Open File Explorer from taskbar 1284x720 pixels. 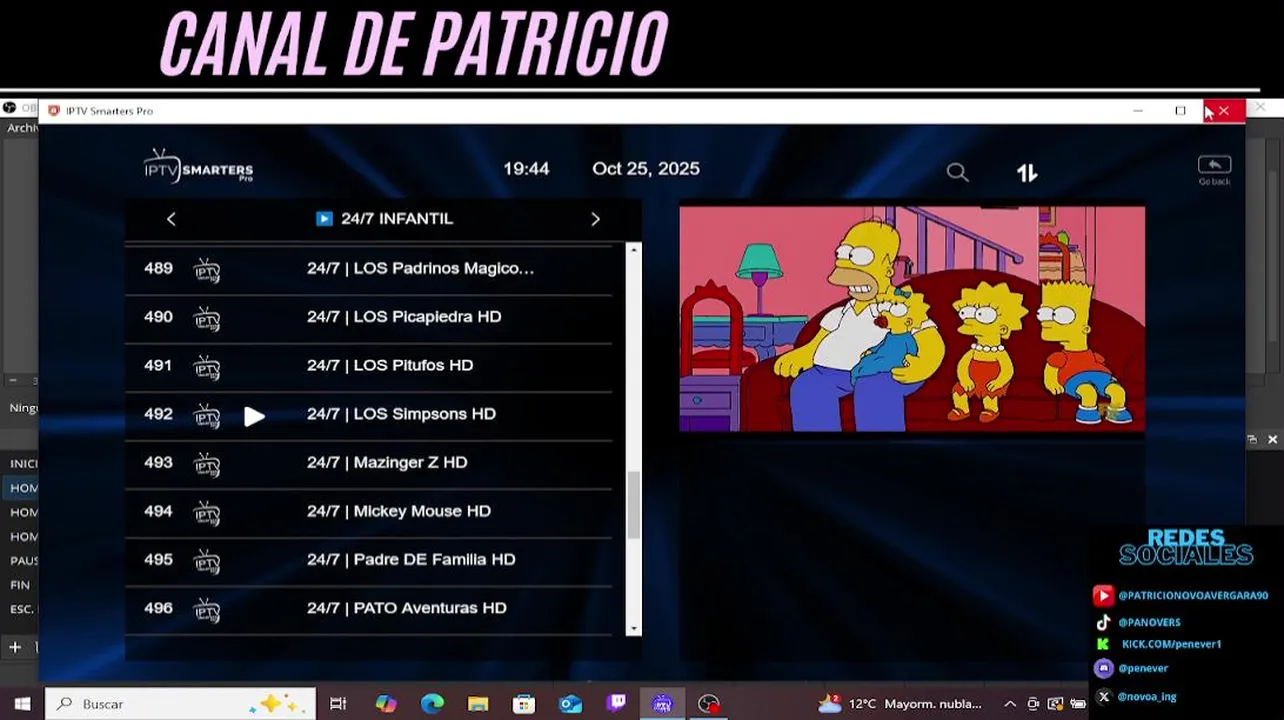[478, 704]
